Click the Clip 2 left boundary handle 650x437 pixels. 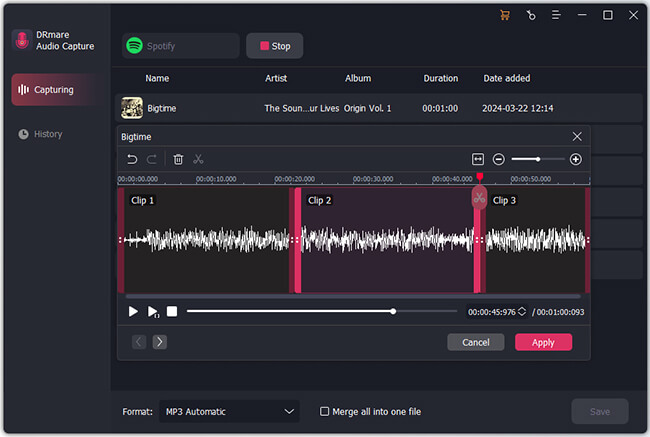pyautogui.click(x=298, y=240)
